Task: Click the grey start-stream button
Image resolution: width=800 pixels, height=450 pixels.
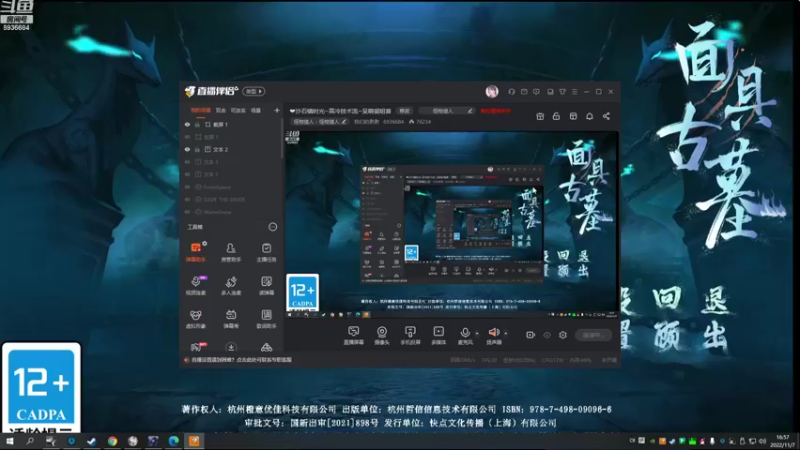Action: pos(593,335)
